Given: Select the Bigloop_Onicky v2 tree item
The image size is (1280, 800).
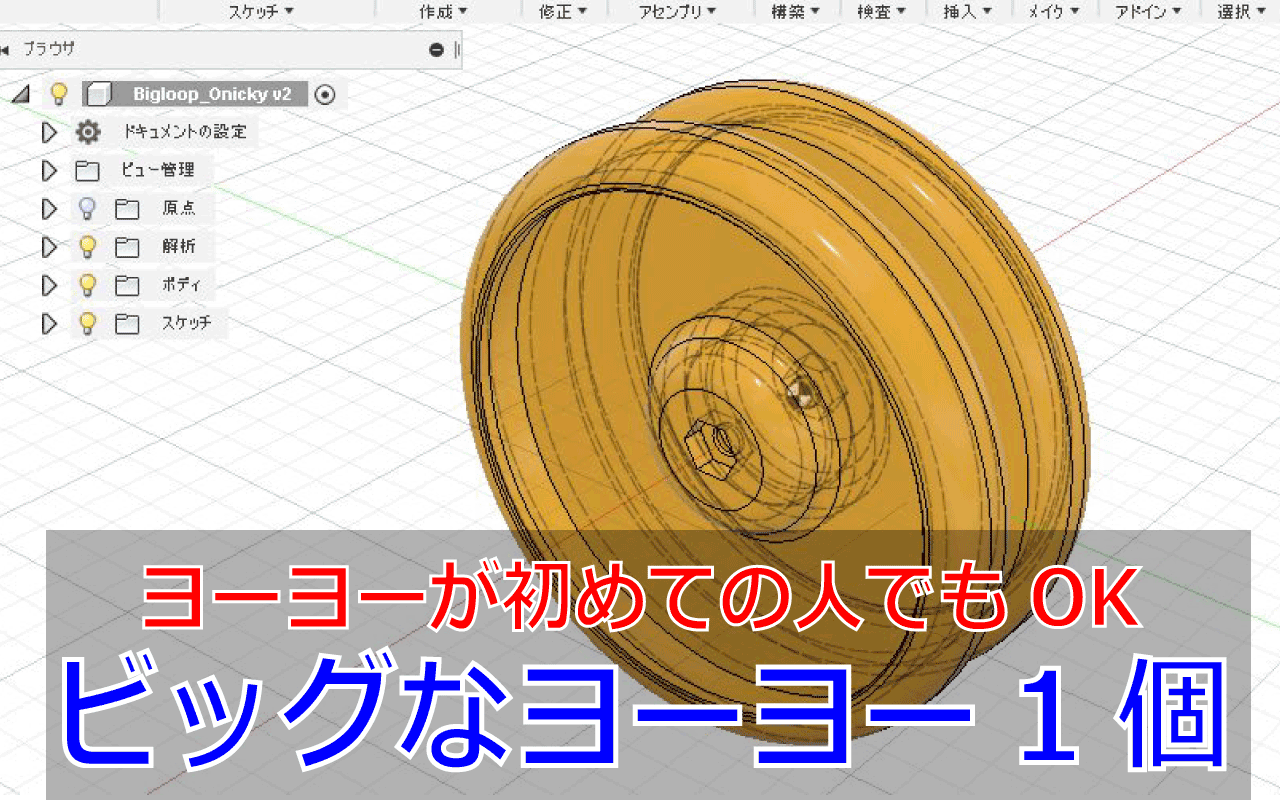Looking at the screenshot, I should click(212, 94).
